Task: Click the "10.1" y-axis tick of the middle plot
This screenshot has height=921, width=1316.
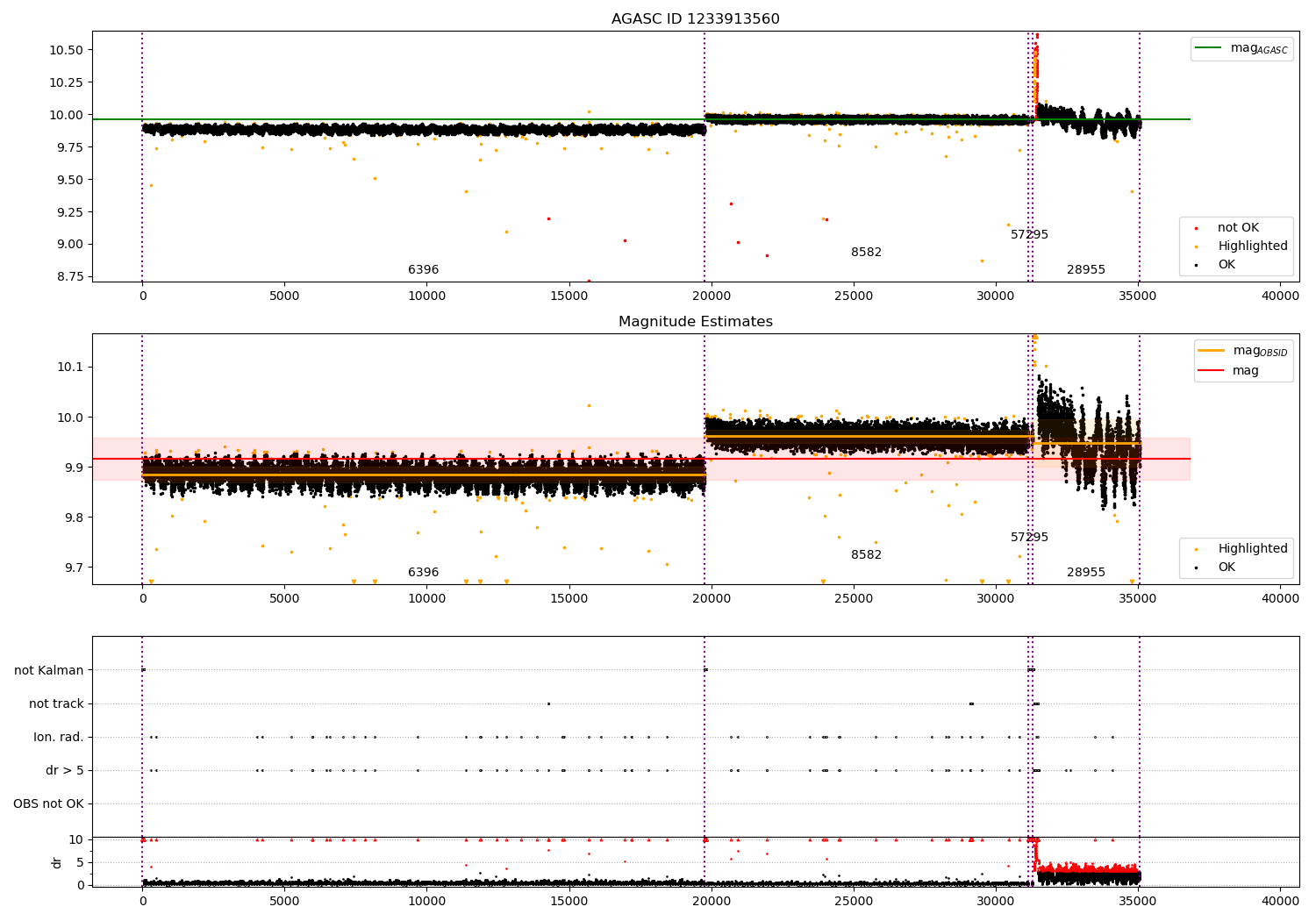Action: pyautogui.click(x=70, y=367)
